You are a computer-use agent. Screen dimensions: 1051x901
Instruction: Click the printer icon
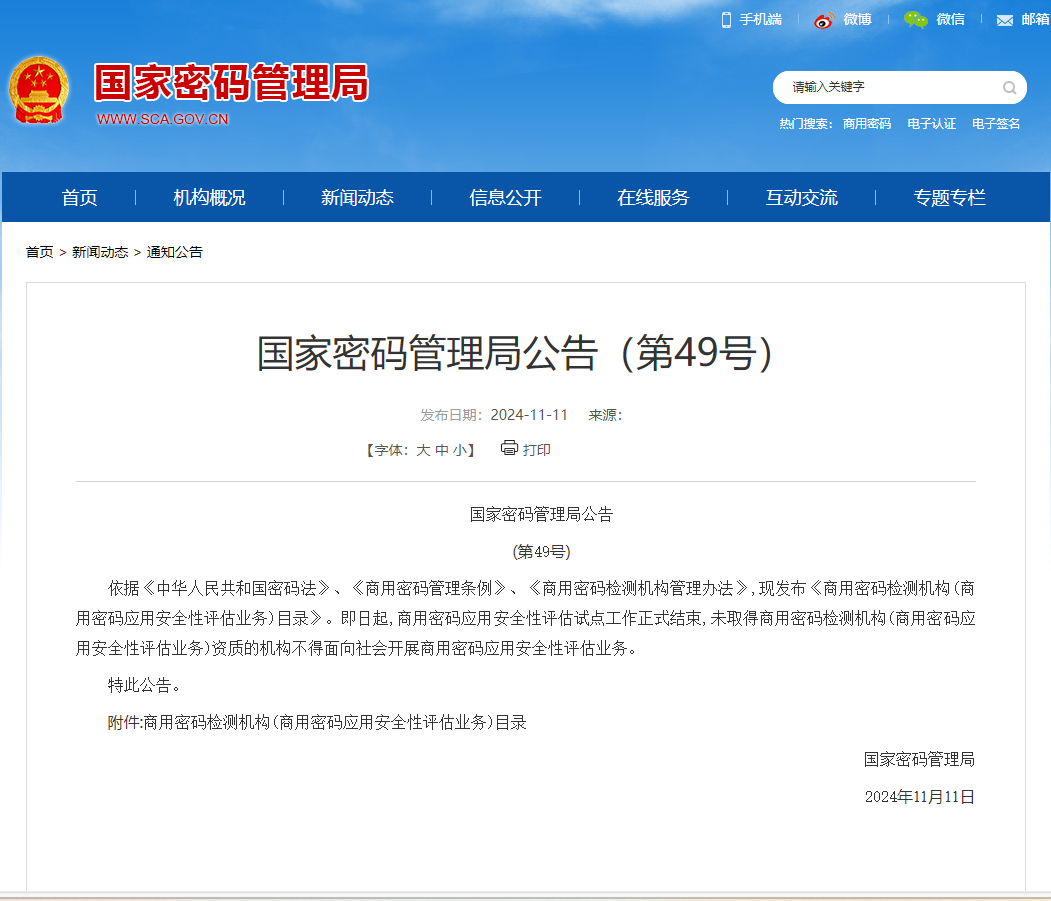[509, 448]
